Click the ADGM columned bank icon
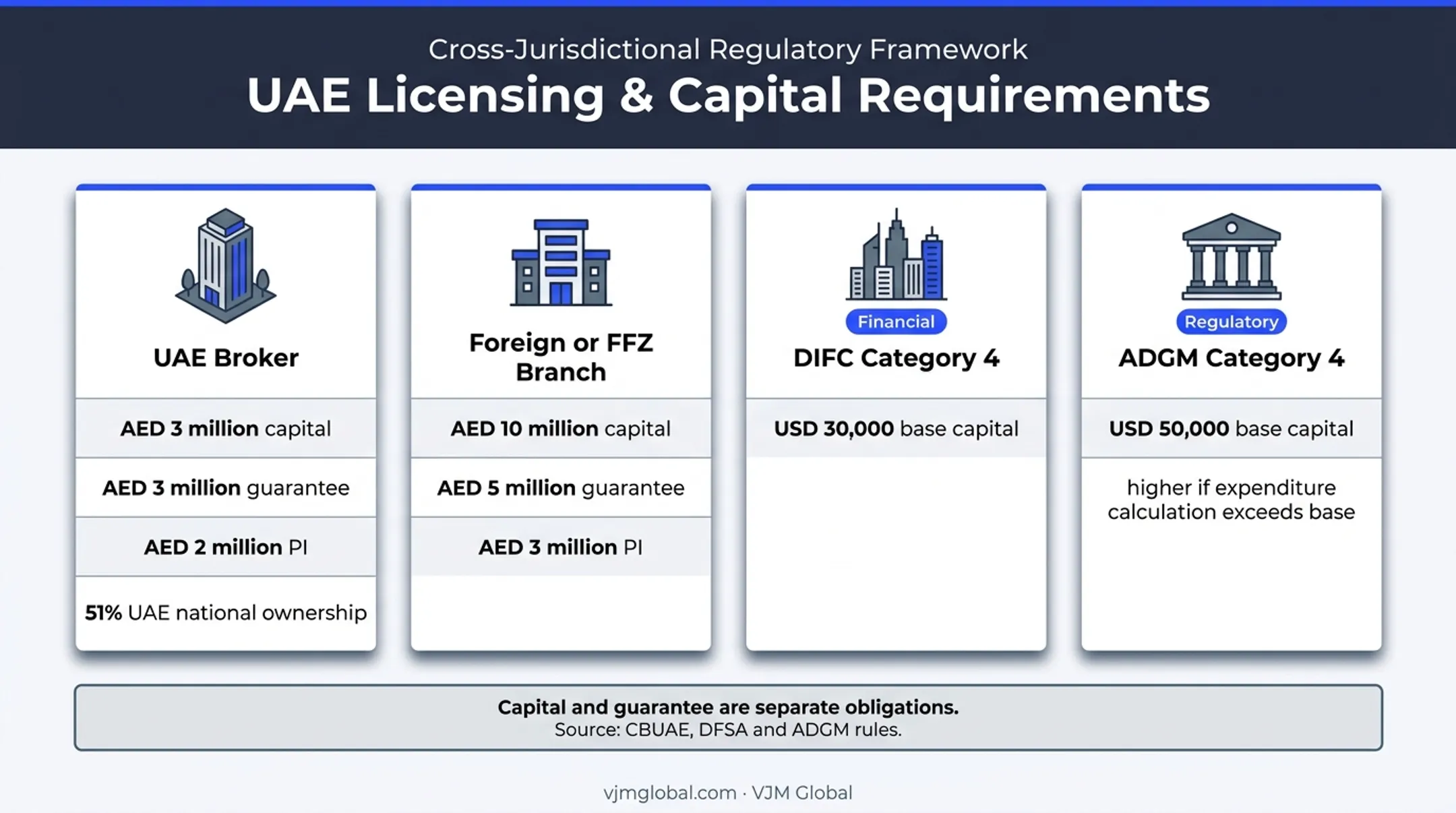1456x813 pixels. tap(1232, 257)
